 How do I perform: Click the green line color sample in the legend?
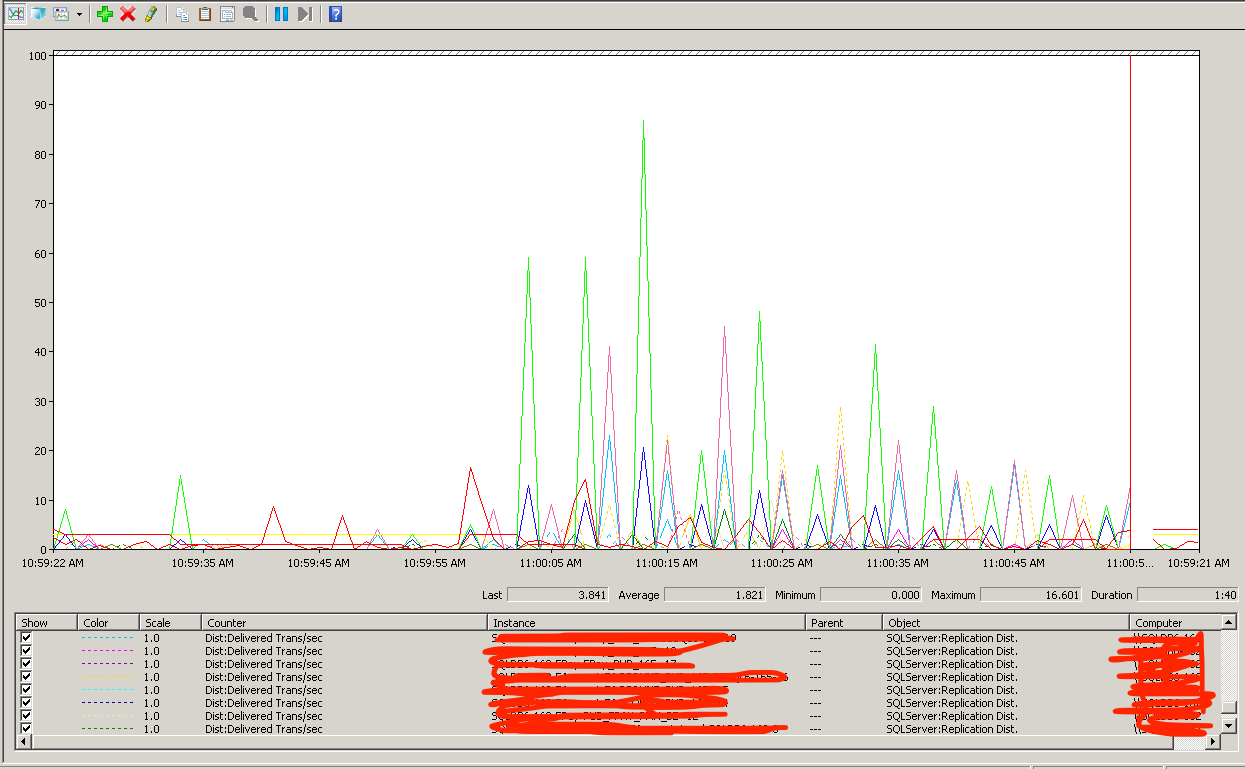(x=107, y=729)
